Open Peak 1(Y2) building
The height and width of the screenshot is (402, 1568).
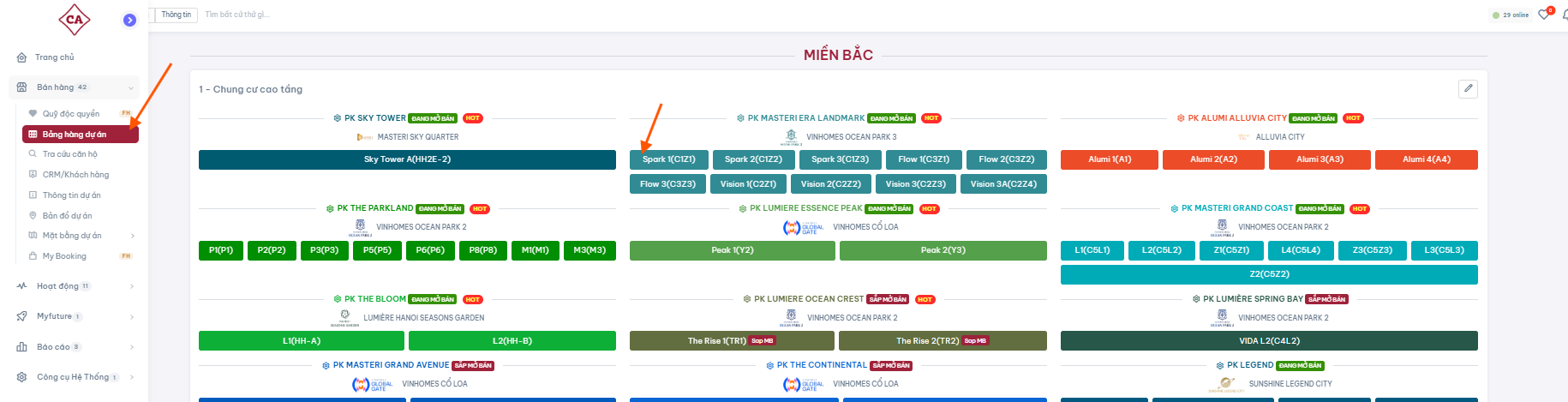coord(733,250)
